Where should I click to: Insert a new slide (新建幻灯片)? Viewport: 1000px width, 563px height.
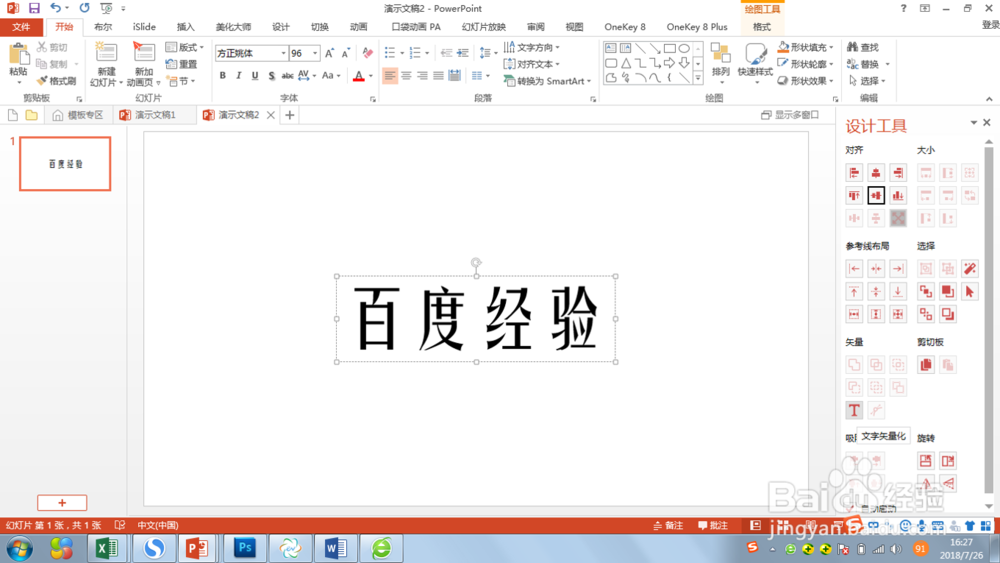[x=106, y=64]
